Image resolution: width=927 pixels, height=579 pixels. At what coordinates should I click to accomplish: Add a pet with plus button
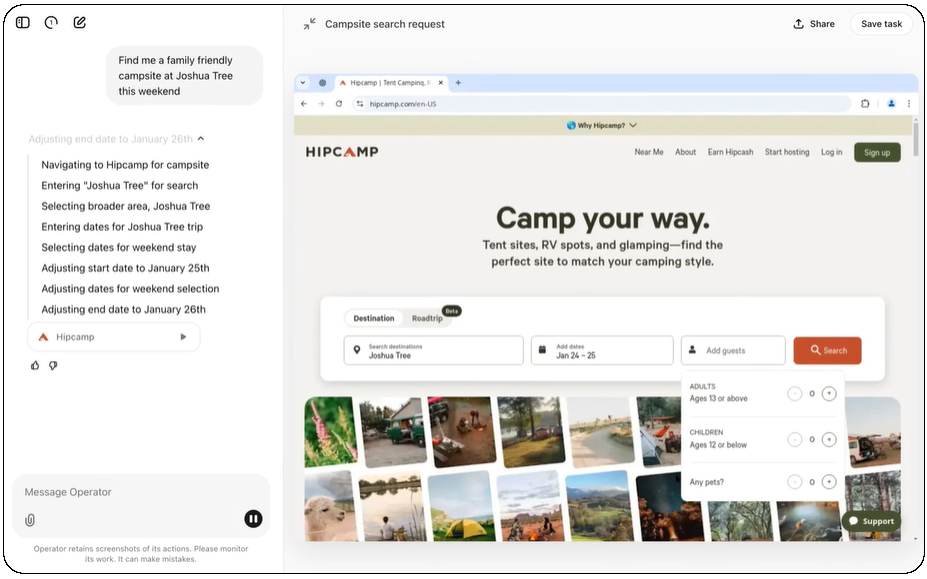(828, 482)
